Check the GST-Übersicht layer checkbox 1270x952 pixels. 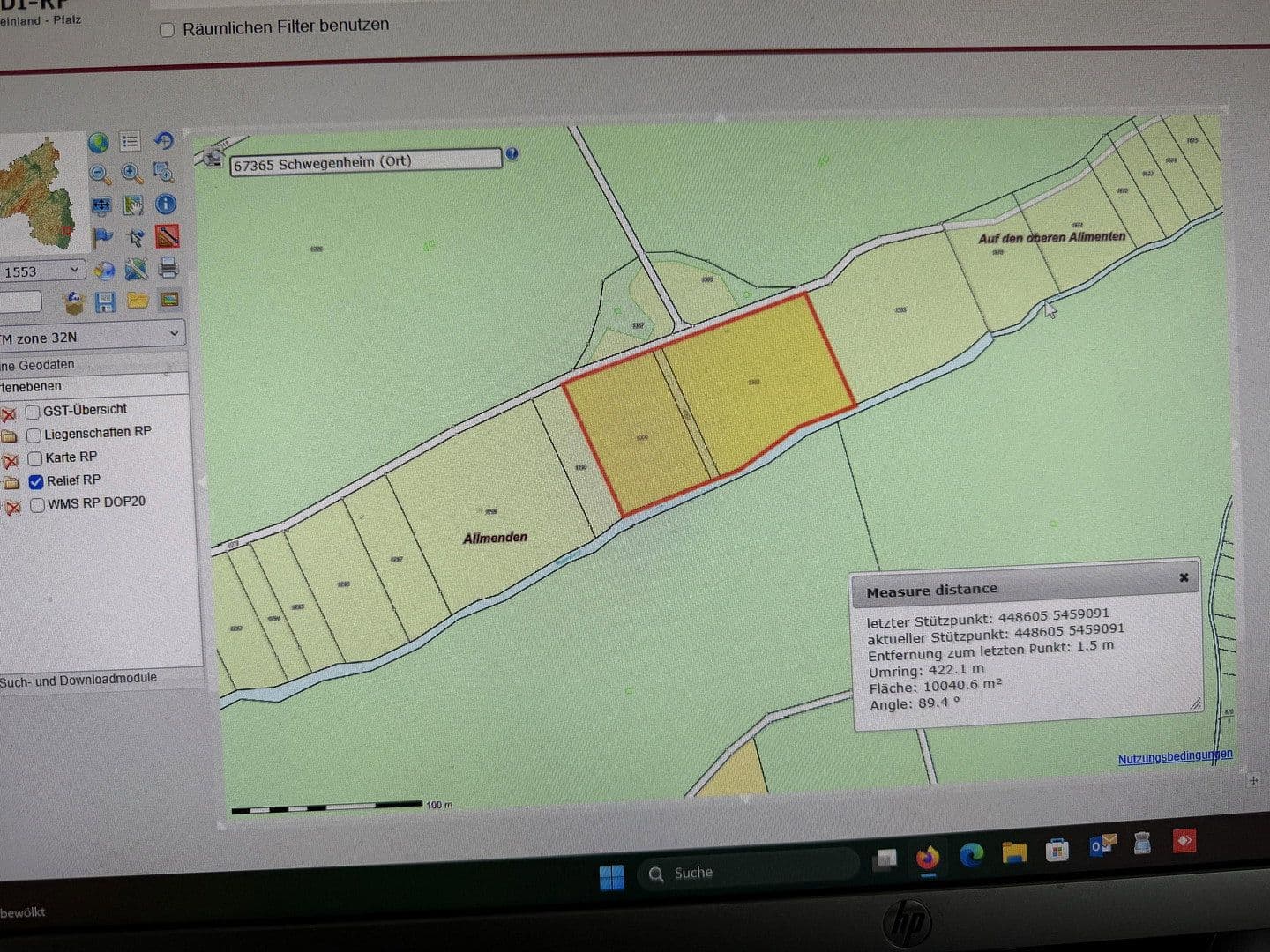click(x=33, y=412)
